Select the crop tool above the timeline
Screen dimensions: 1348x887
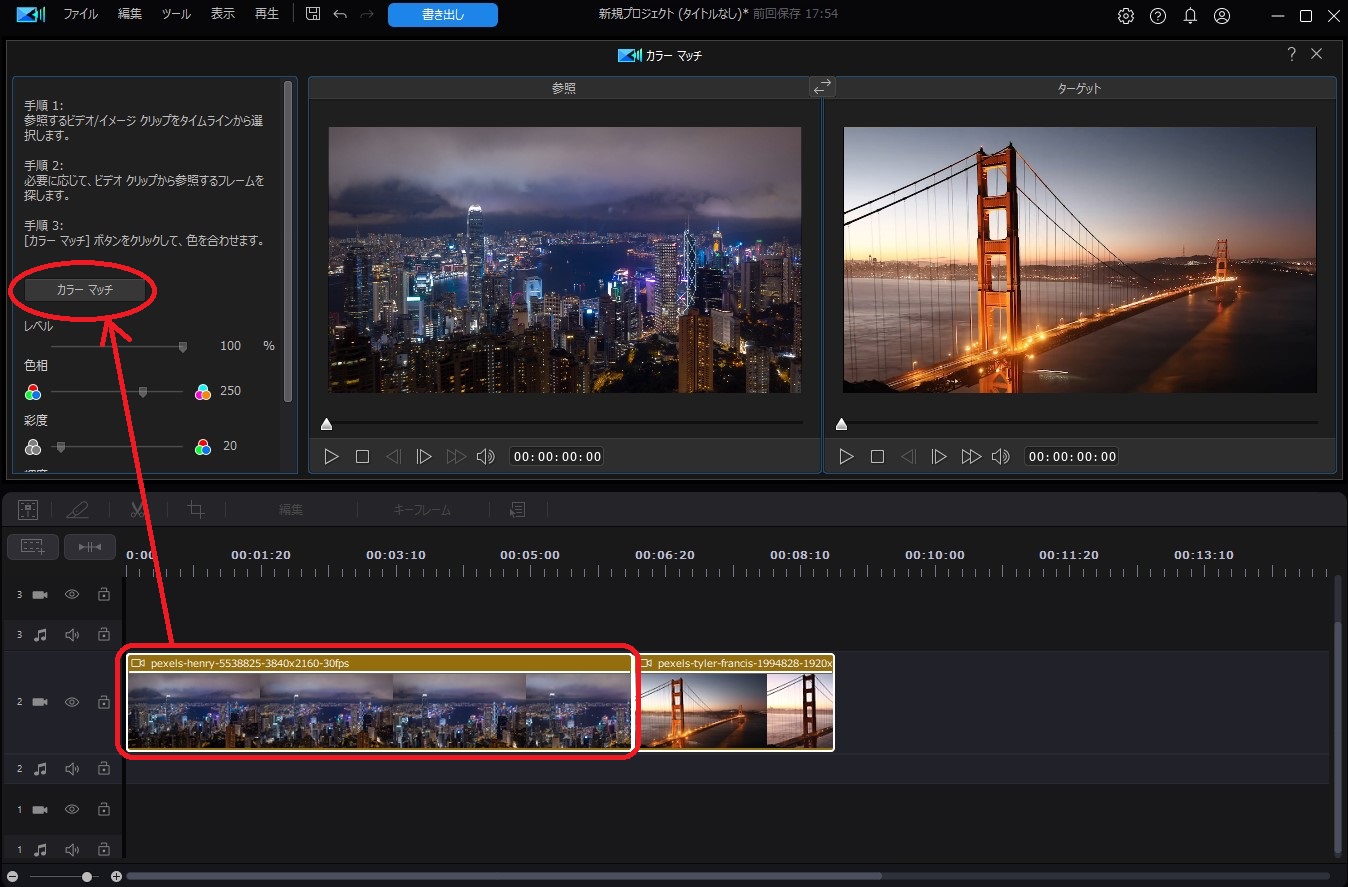(x=196, y=509)
